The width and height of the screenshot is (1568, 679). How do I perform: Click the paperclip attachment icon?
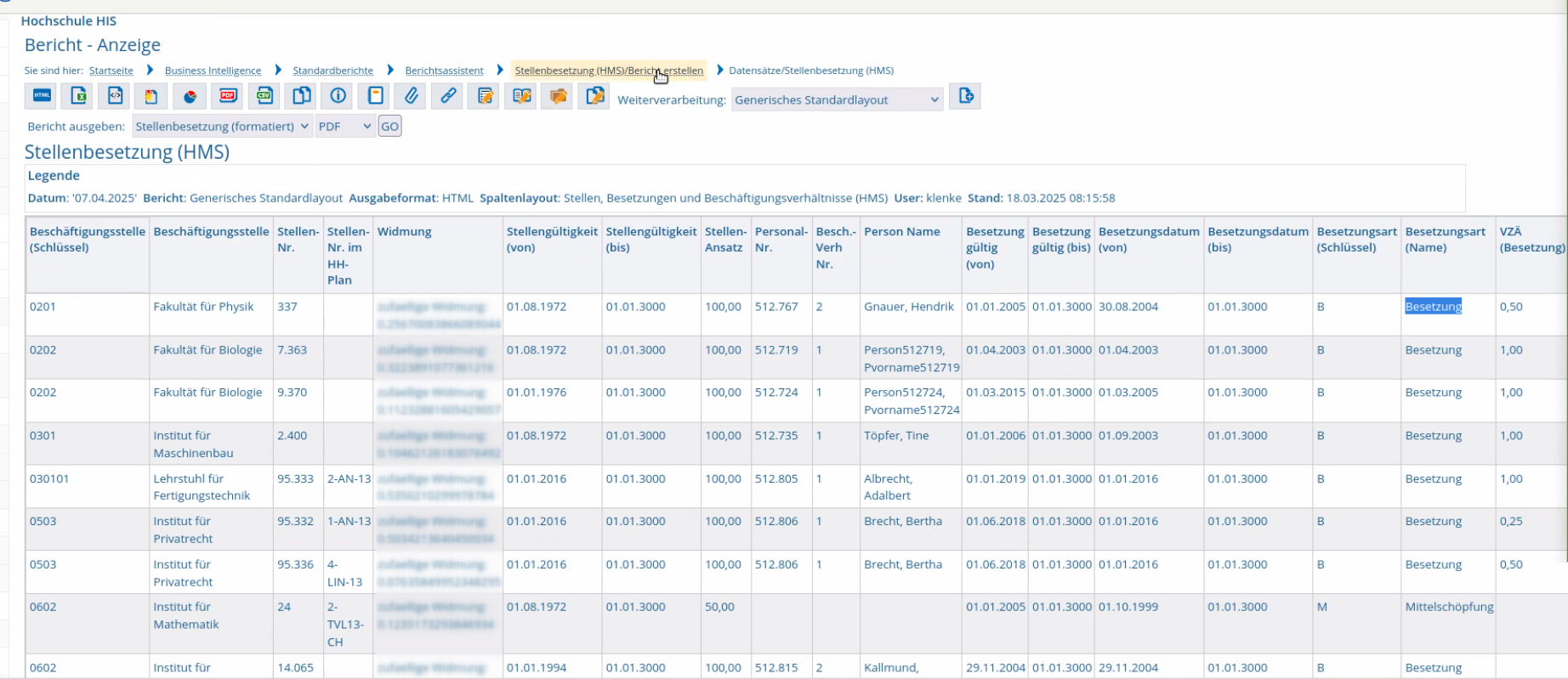pyautogui.click(x=412, y=97)
